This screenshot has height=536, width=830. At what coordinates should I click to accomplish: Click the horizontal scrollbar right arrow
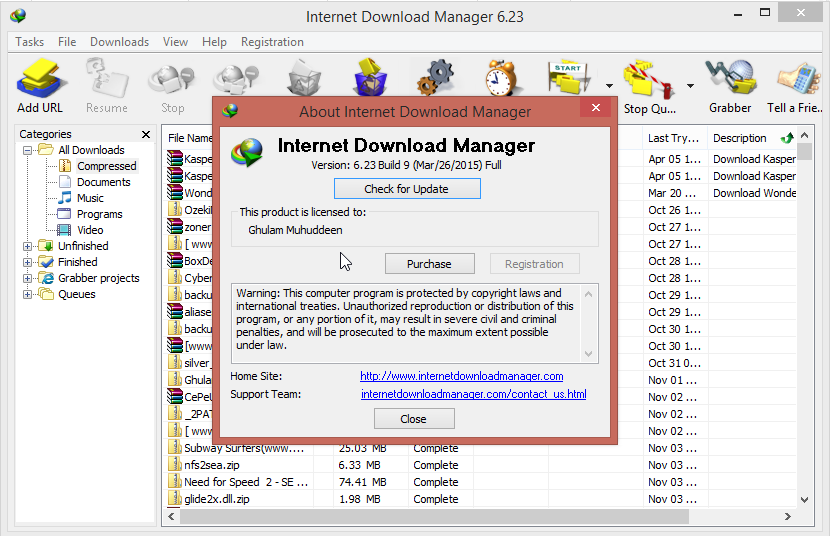pyautogui.click(x=788, y=516)
